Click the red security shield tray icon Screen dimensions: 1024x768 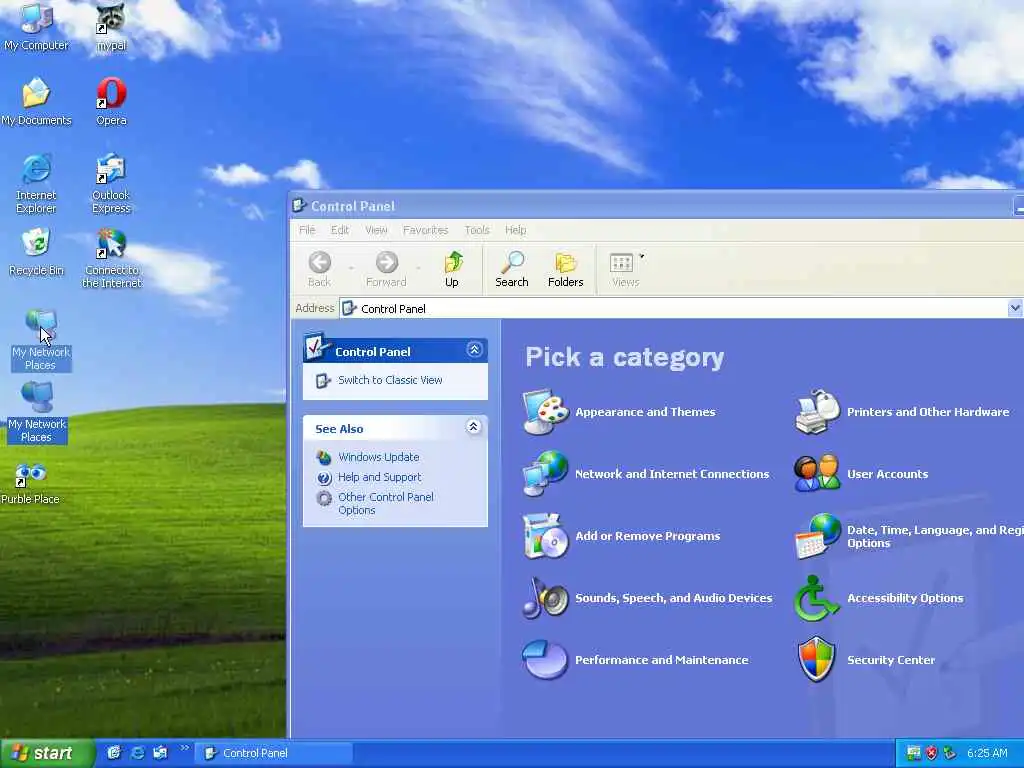coord(932,753)
